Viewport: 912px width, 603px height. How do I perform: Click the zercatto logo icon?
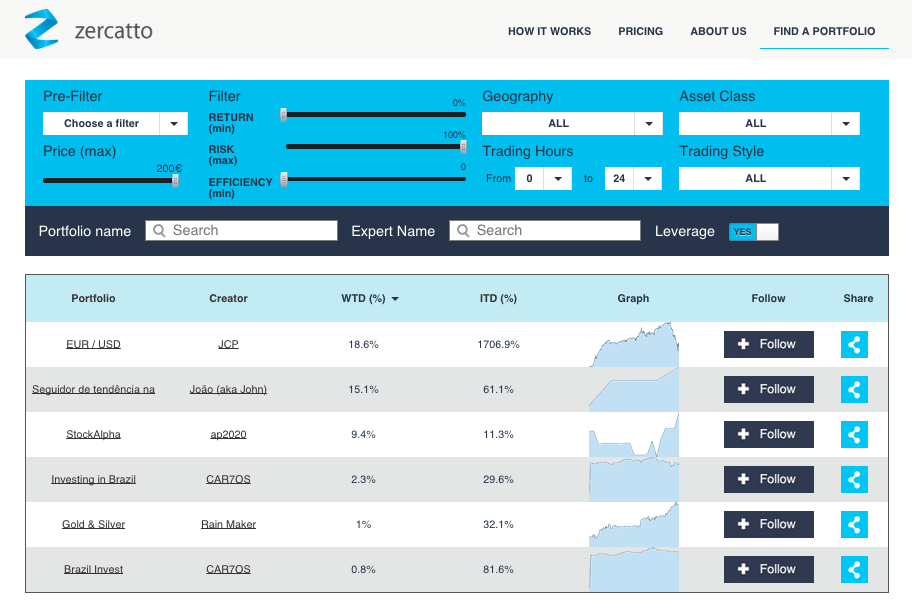(41, 29)
